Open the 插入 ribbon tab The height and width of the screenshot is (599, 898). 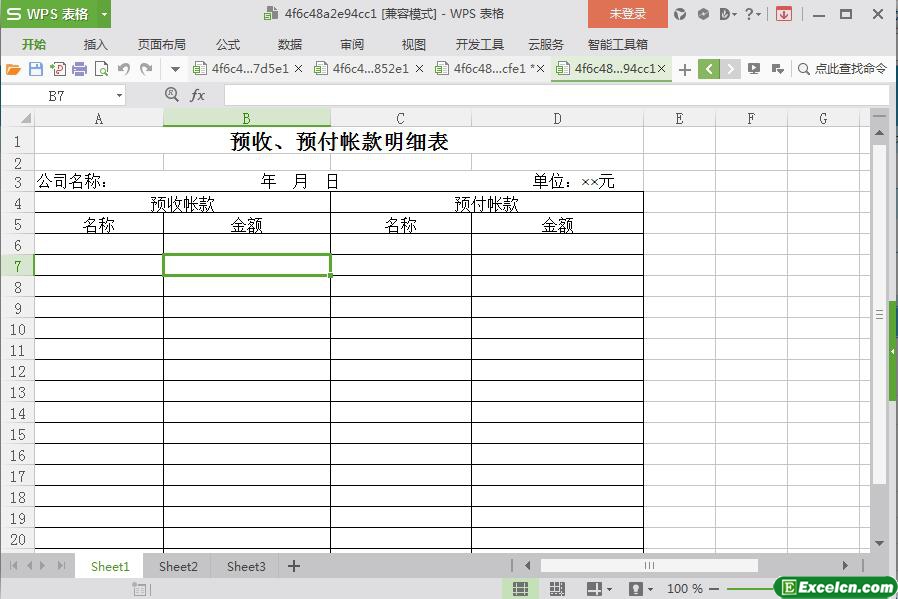96,44
